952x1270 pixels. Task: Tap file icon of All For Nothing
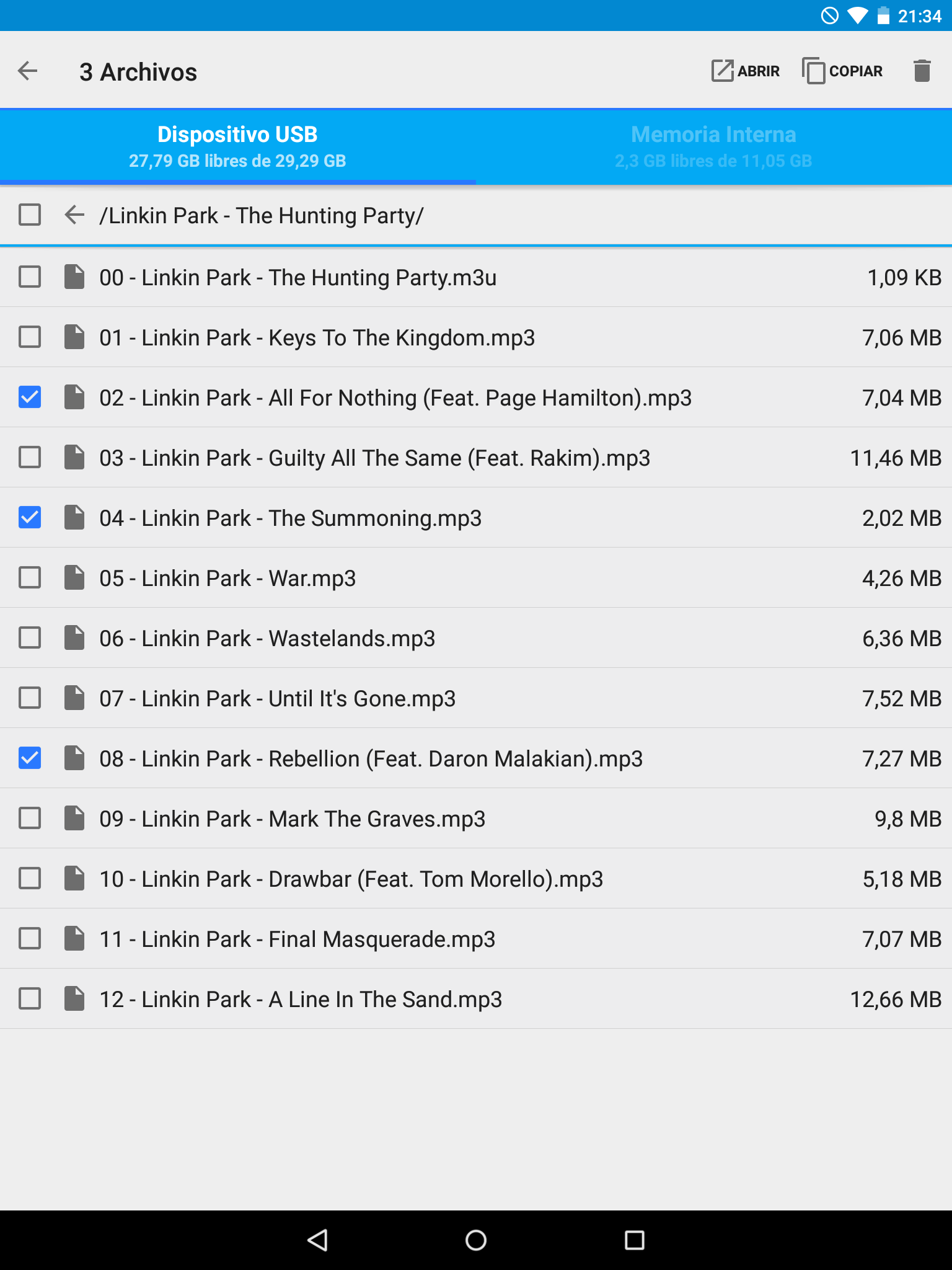pyautogui.click(x=74, y=397)
